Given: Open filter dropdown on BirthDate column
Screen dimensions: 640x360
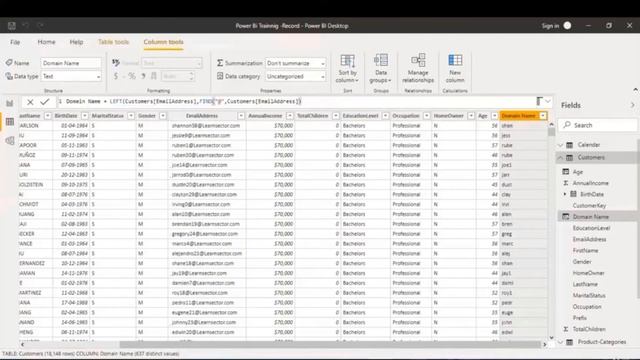Looking at the screenshot, I should [84, 116].
